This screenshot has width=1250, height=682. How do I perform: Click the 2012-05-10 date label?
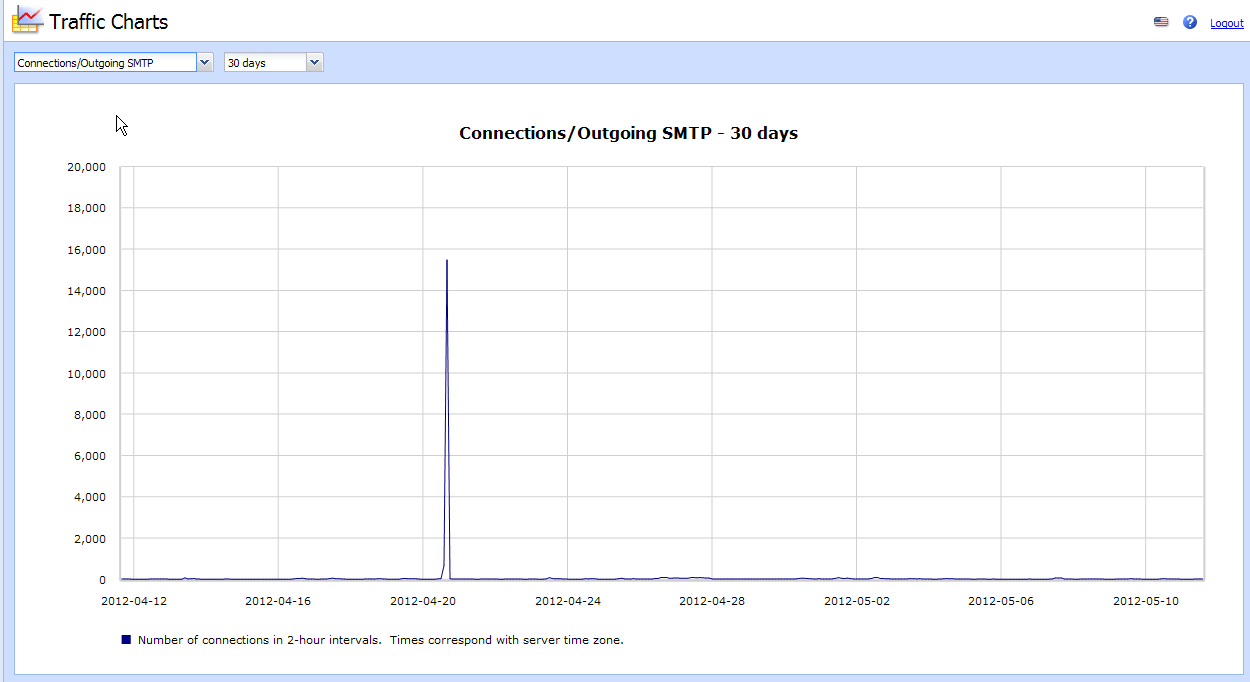(1146, 602)
